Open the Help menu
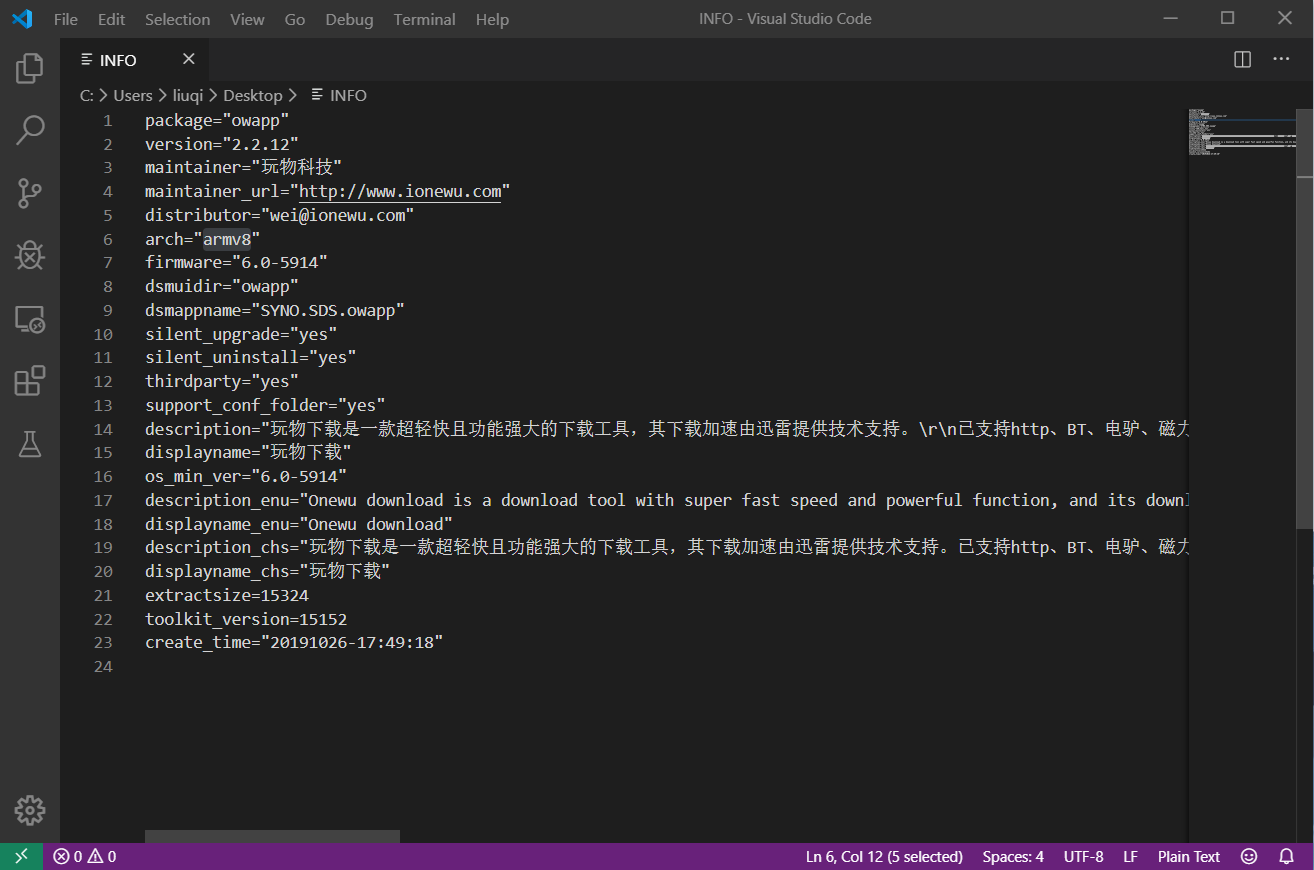The height and width of the screenshot is (870, 1314). (492, 19)
